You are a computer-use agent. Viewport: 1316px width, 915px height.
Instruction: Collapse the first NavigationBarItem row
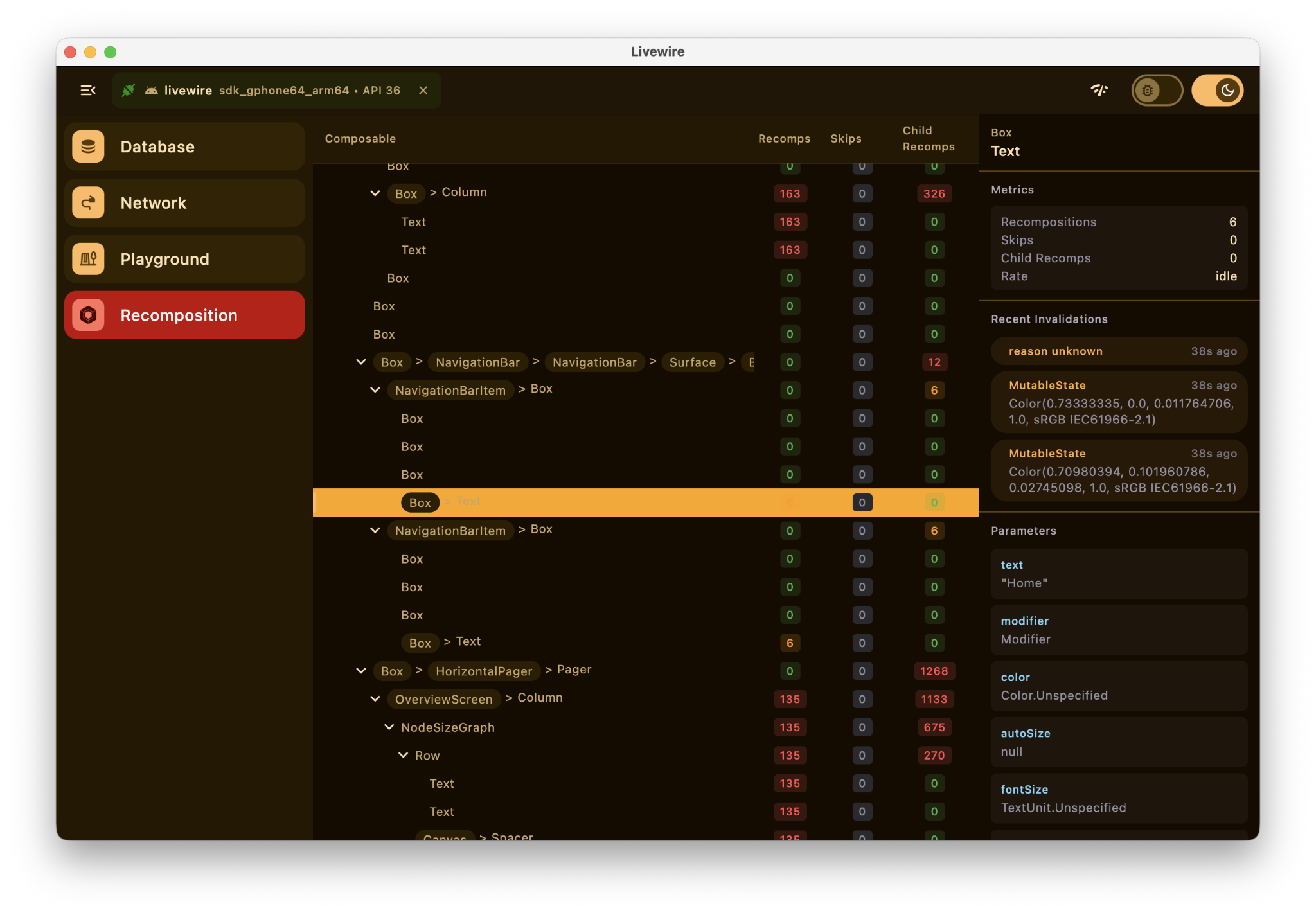(375, 390)
